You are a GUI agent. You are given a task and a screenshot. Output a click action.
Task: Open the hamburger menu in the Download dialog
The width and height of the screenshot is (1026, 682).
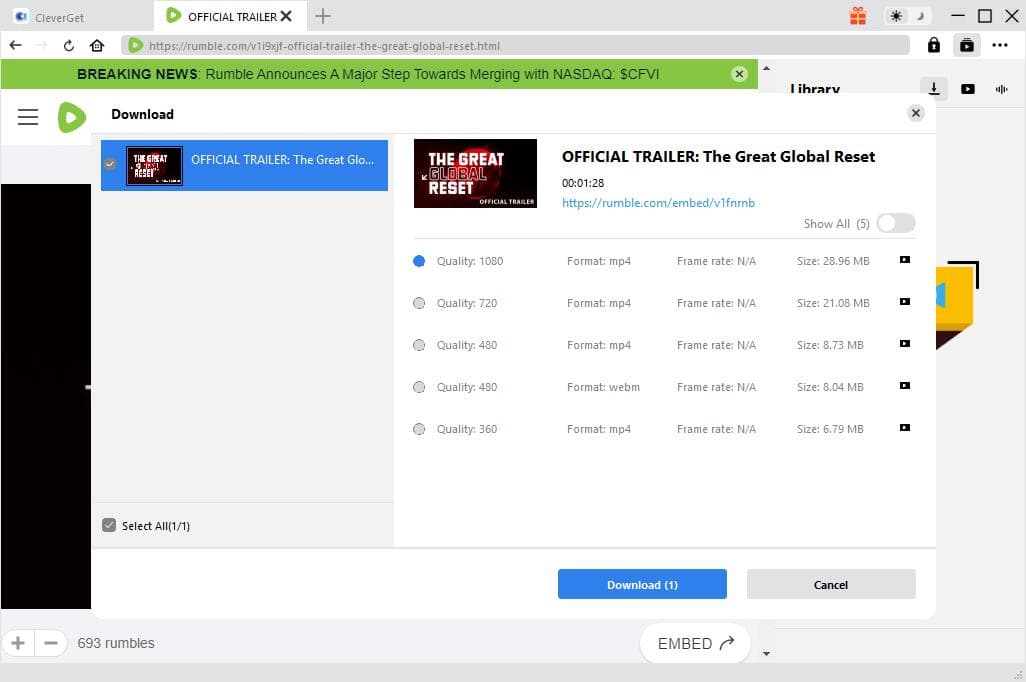tap(27, 117)
